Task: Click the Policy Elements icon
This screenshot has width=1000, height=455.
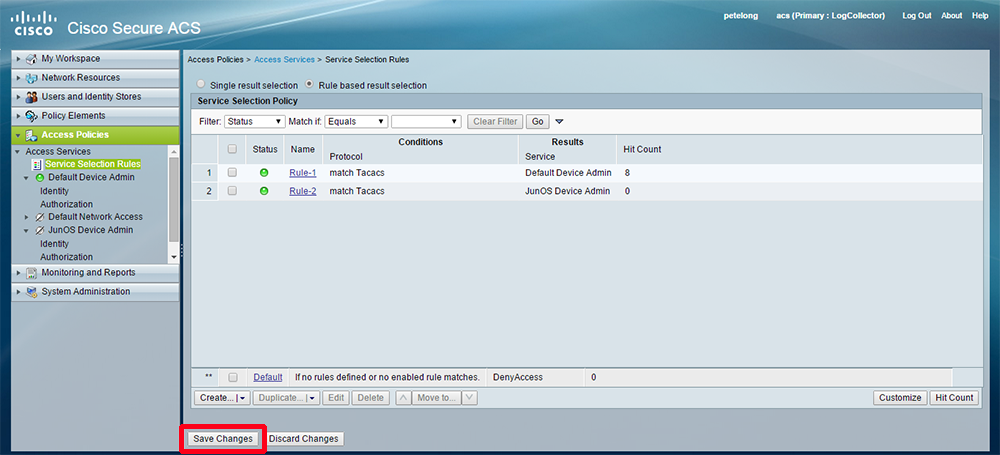Action: click(x=32, y=116)
